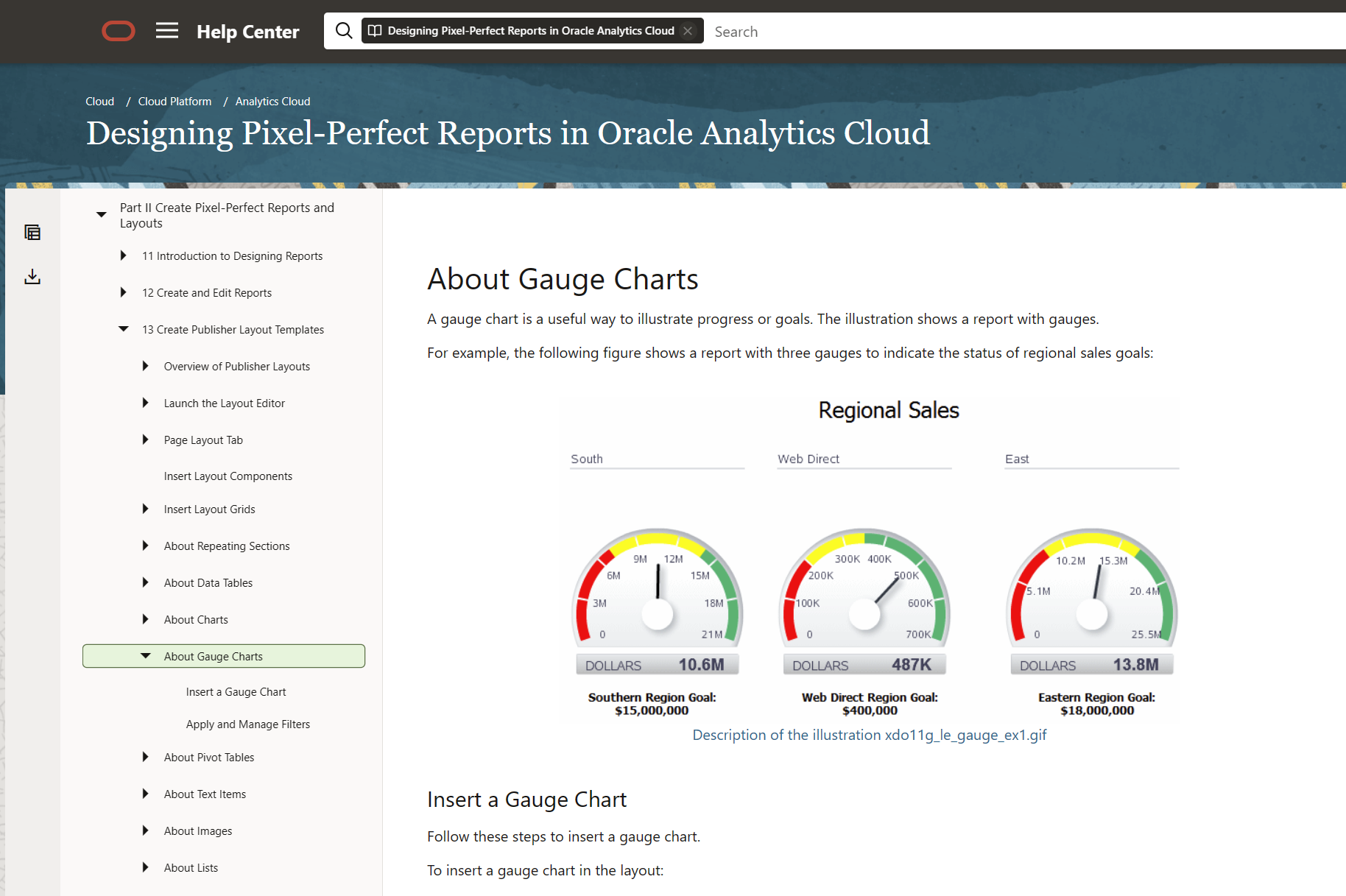Open Page Layout Tab topic

click(203, 440)
